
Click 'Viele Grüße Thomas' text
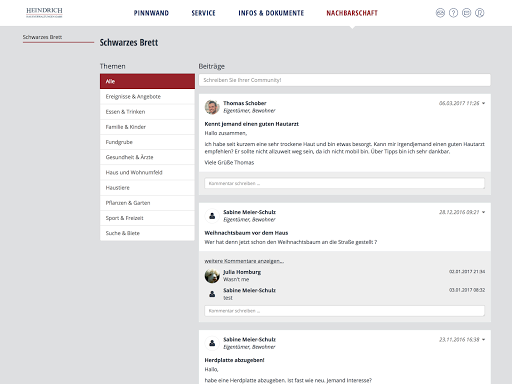229,163
